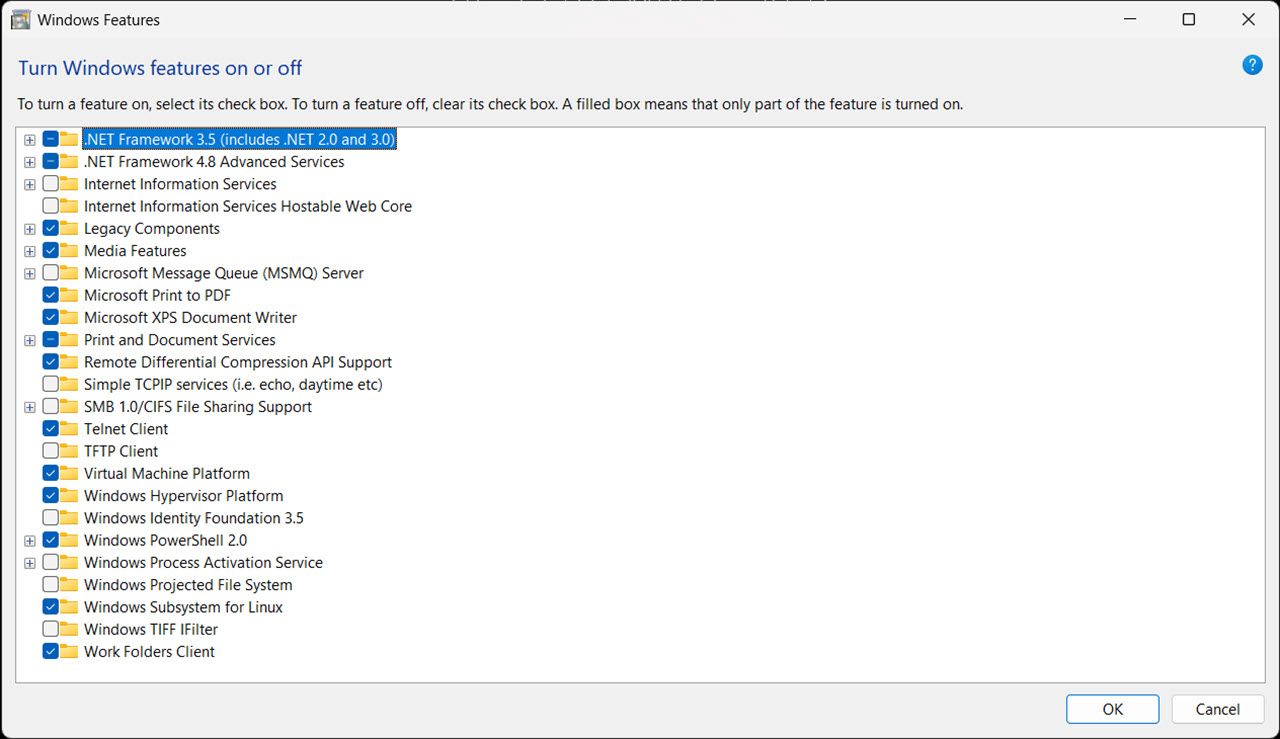Click the Cancel button
This screenshot has height=739, width=1280.
pos(1217,708)
